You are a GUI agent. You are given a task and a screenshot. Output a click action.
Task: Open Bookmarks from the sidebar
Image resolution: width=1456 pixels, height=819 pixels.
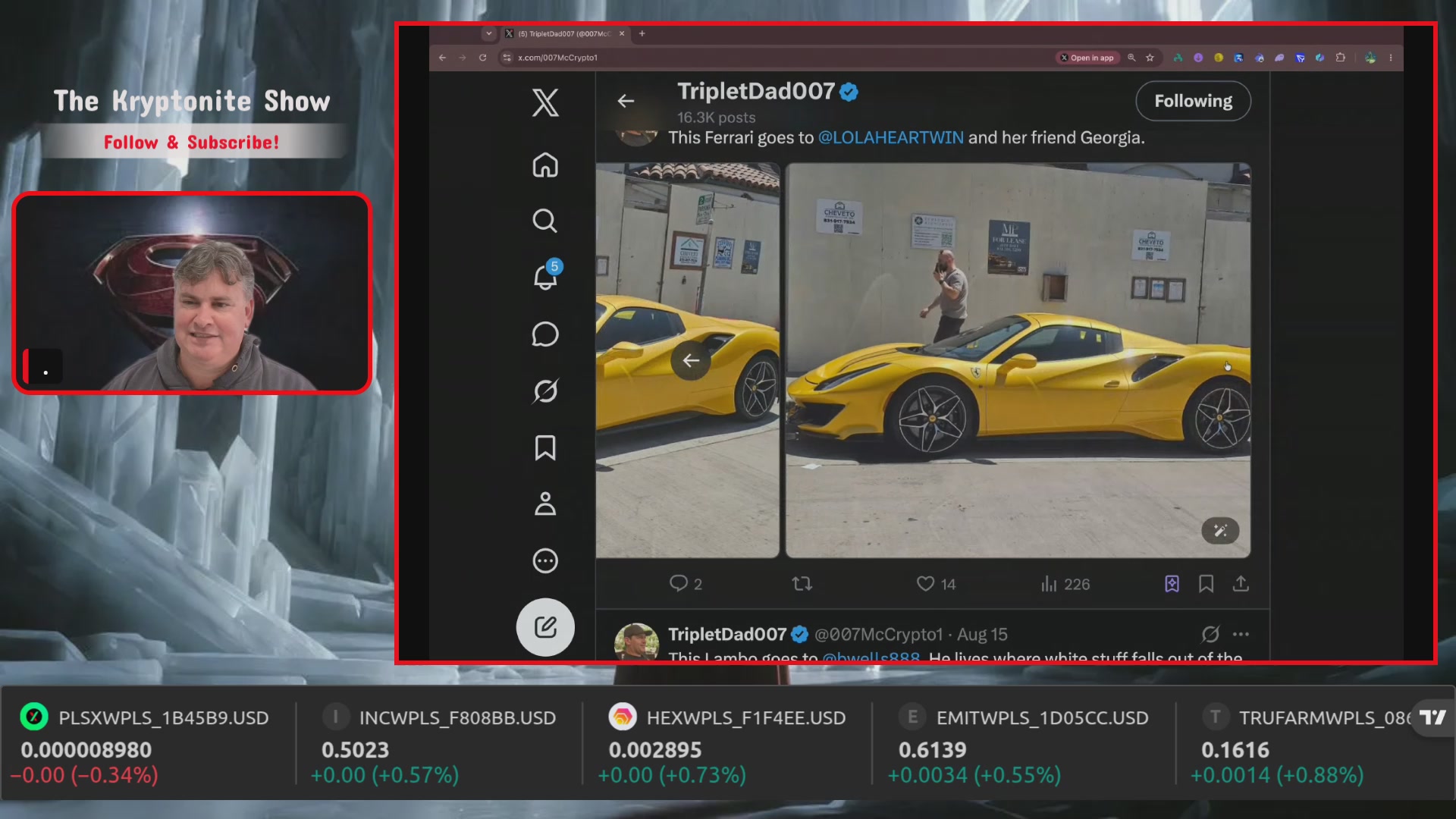point(545,447)
